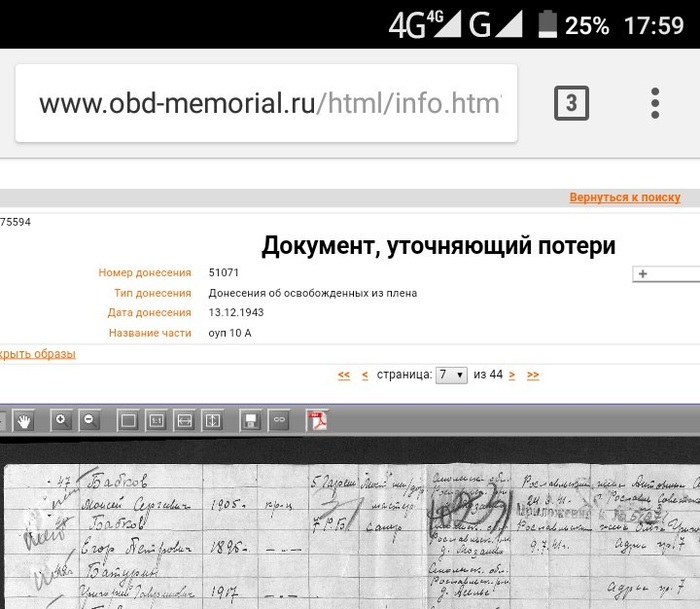Show image at 1:1 actual size
Screen dimensions: 700x609
(156, 420)
